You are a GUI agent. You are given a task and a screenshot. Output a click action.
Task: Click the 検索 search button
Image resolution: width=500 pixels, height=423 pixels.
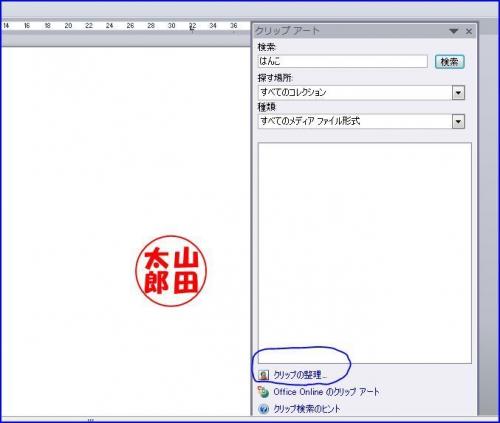tap(449, 62)
